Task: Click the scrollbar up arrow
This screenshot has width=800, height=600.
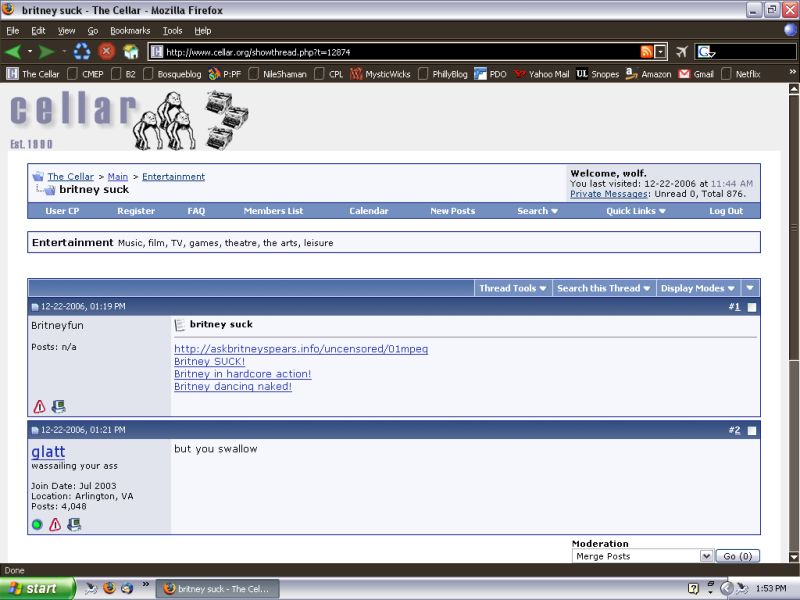Action: click(x=794, y=89)
